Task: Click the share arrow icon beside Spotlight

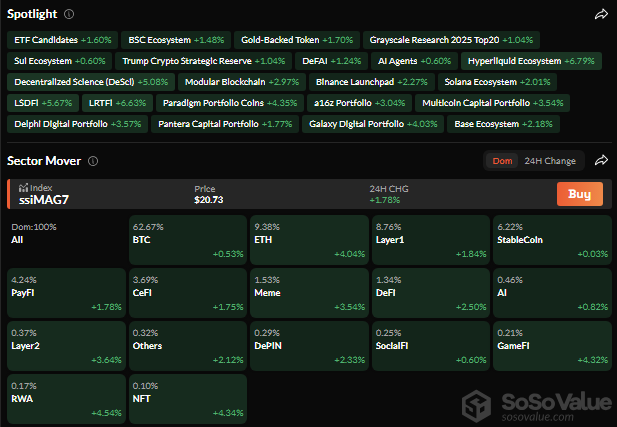Action: tap(601, 15)
